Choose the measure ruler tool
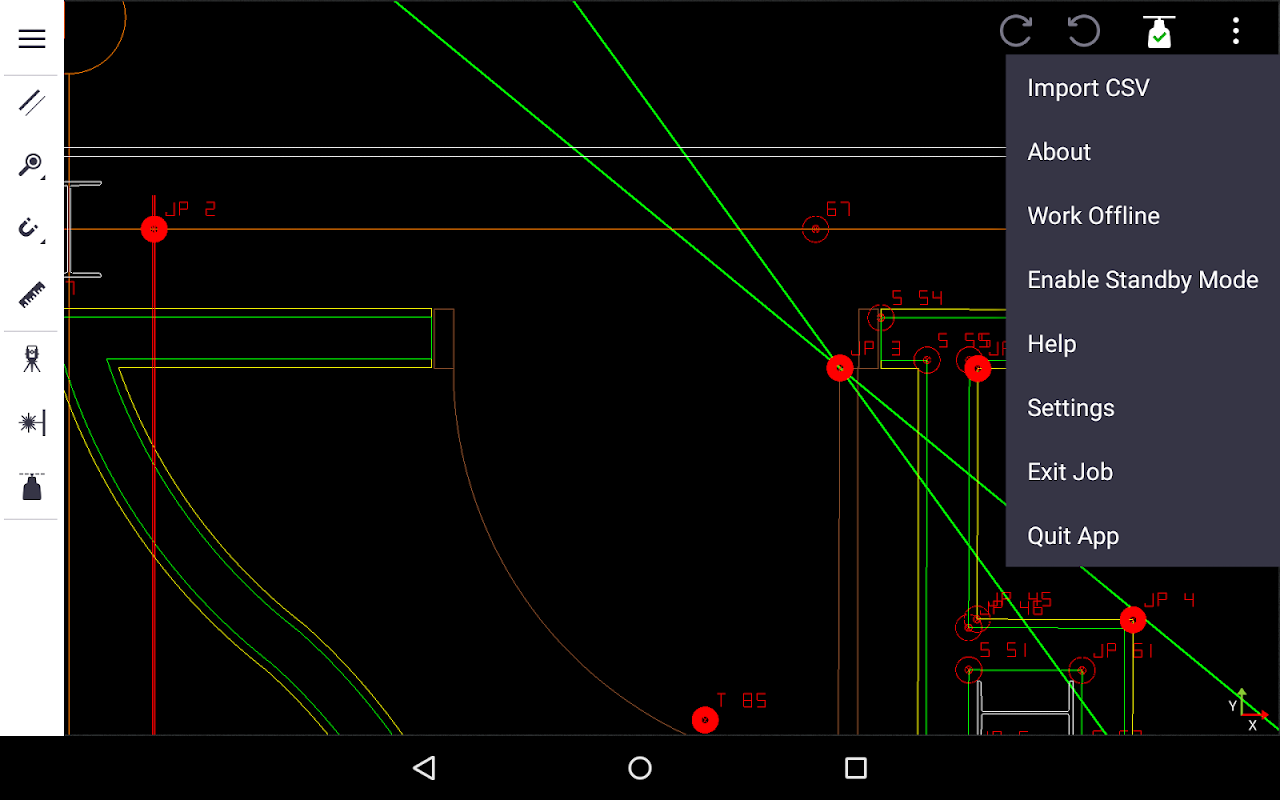The height and width of the screenshot is (800, 1280). tap(32, 295)
